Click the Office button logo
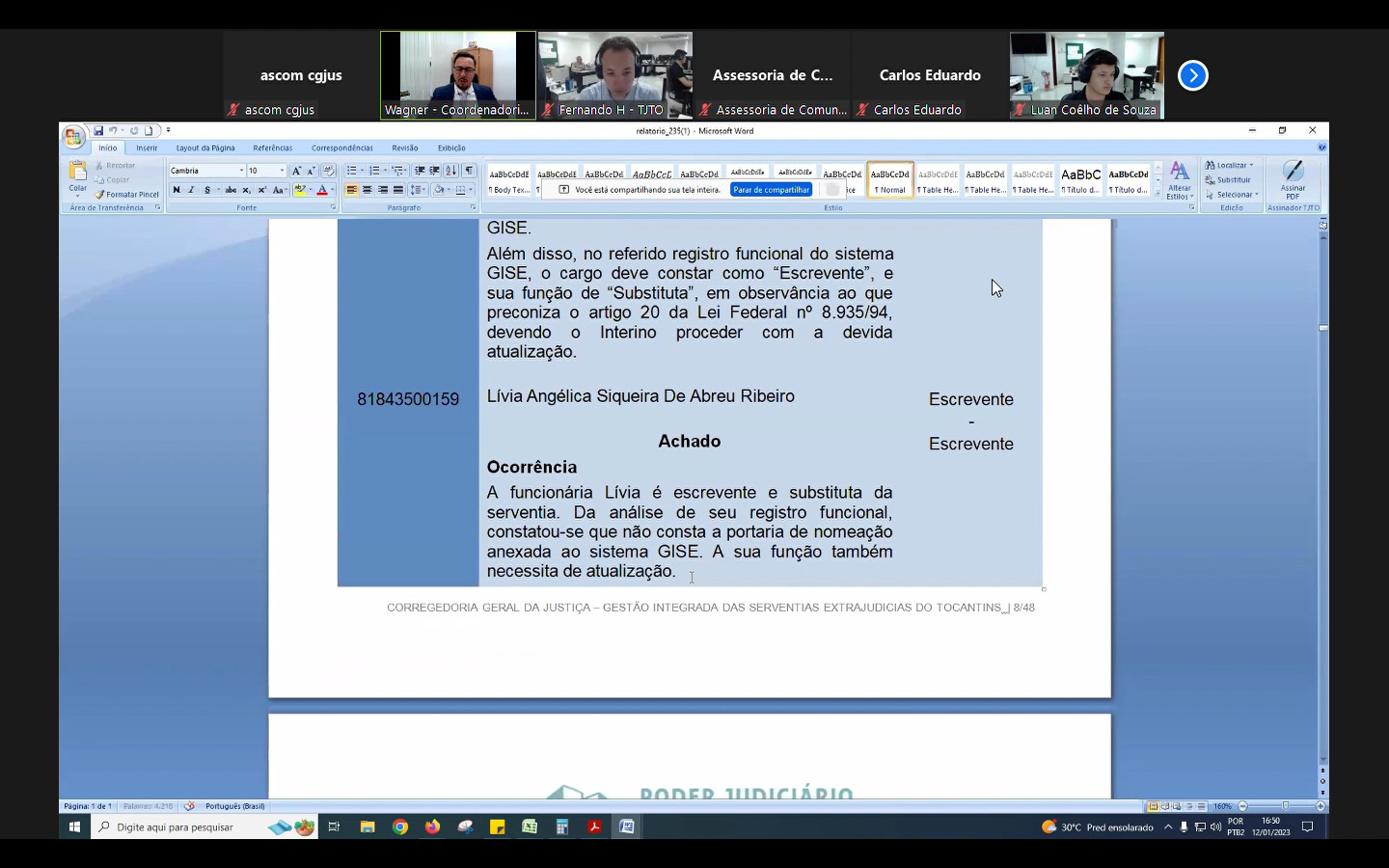This screenshot has height=868, width=1389. point(73,137)
